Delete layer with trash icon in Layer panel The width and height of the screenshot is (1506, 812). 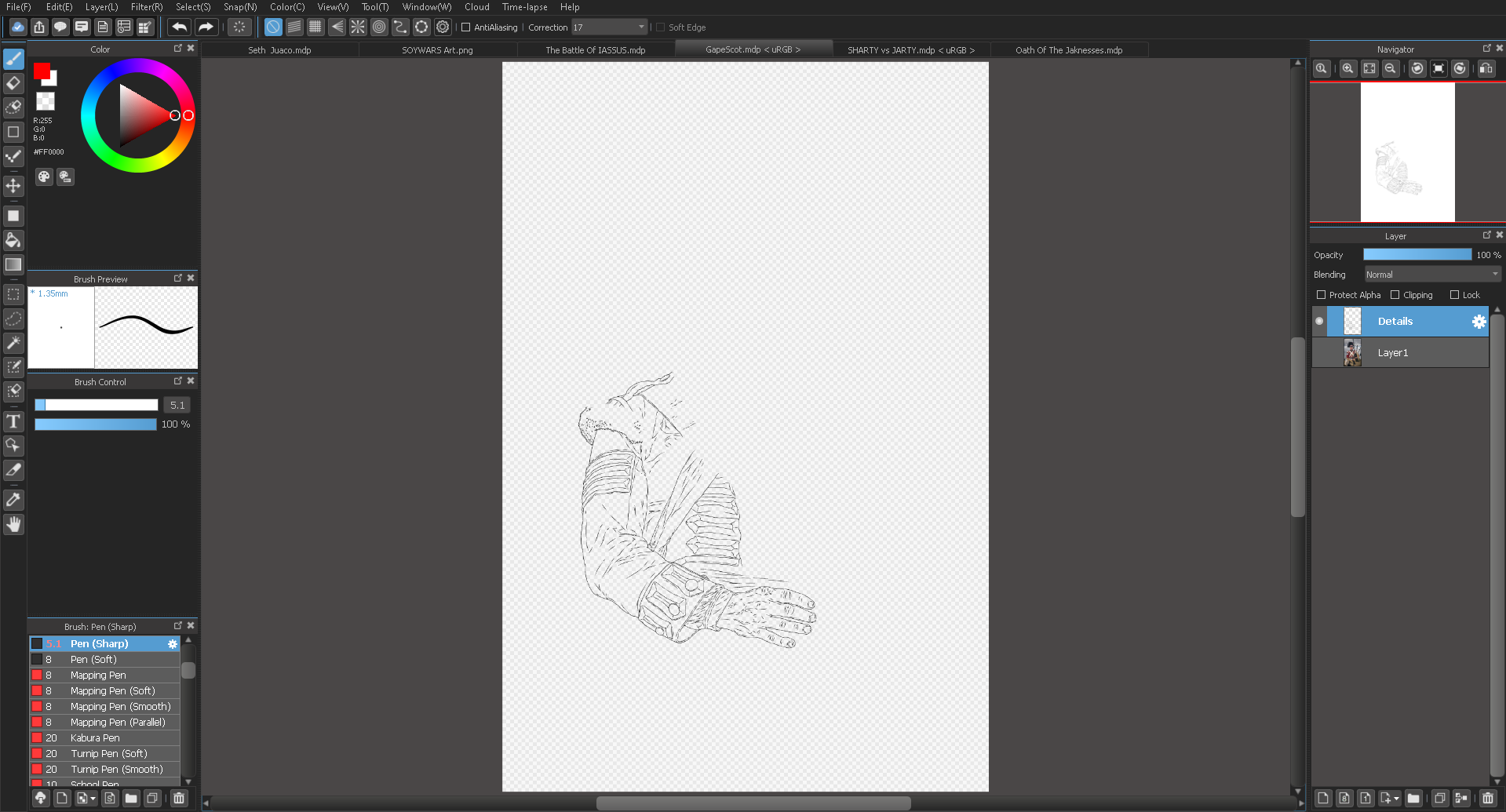tap(1487, 798)
